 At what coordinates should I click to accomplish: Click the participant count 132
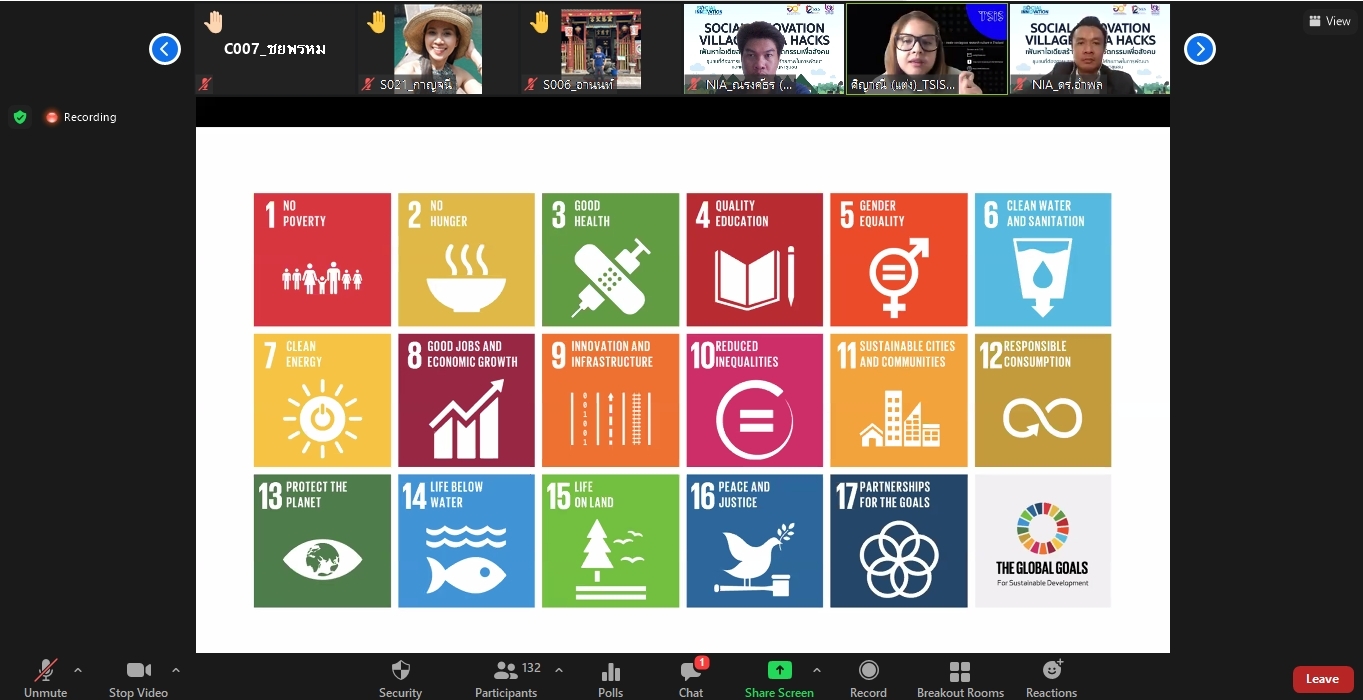pyautogui.click(x=531, y=667)
